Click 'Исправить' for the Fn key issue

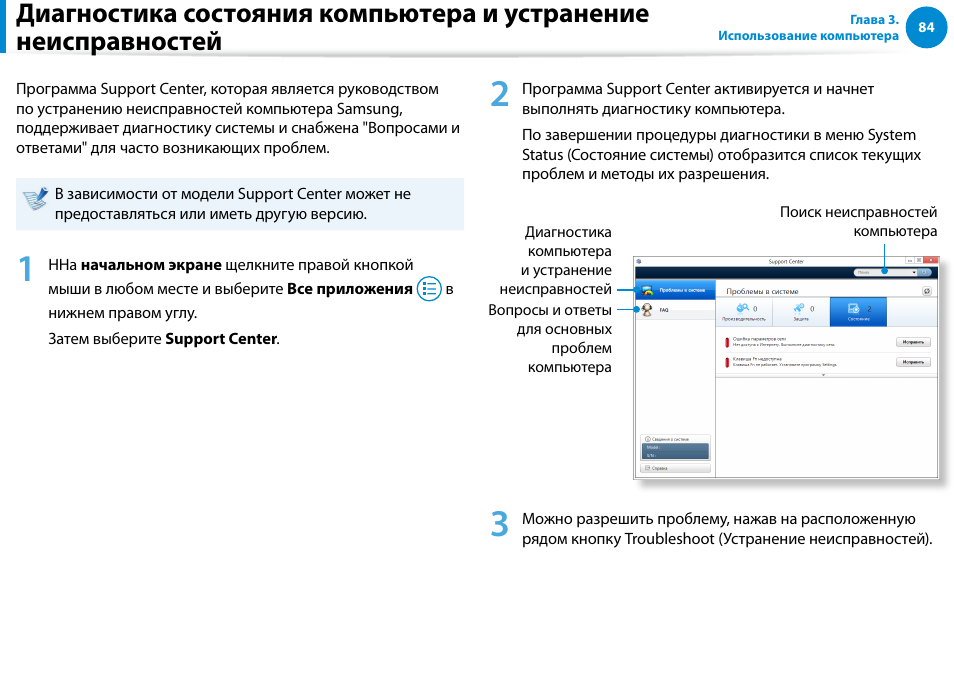coord(913,362)
